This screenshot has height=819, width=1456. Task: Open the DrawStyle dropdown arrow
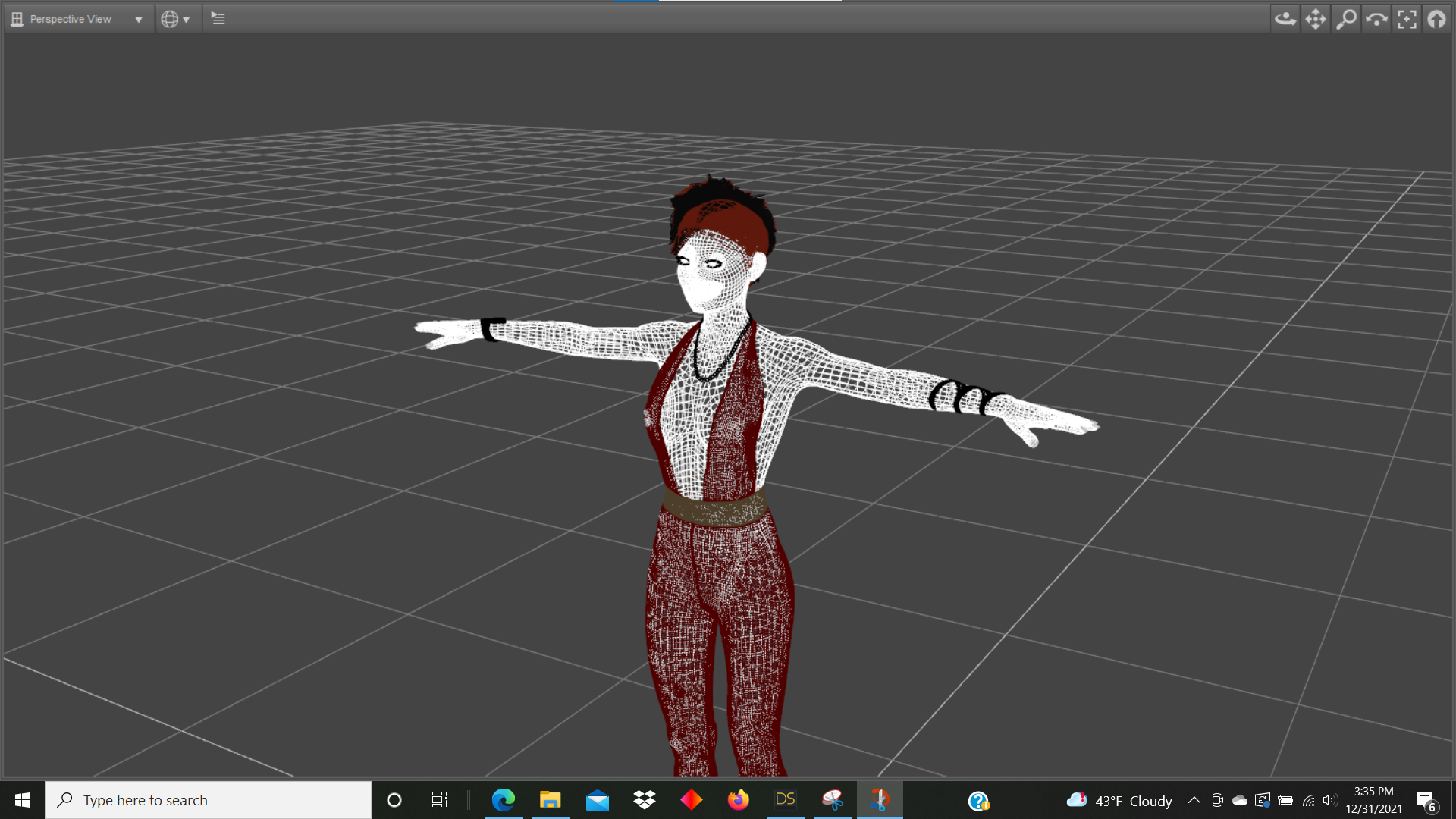pyautogui.click(x=187, y=19)
